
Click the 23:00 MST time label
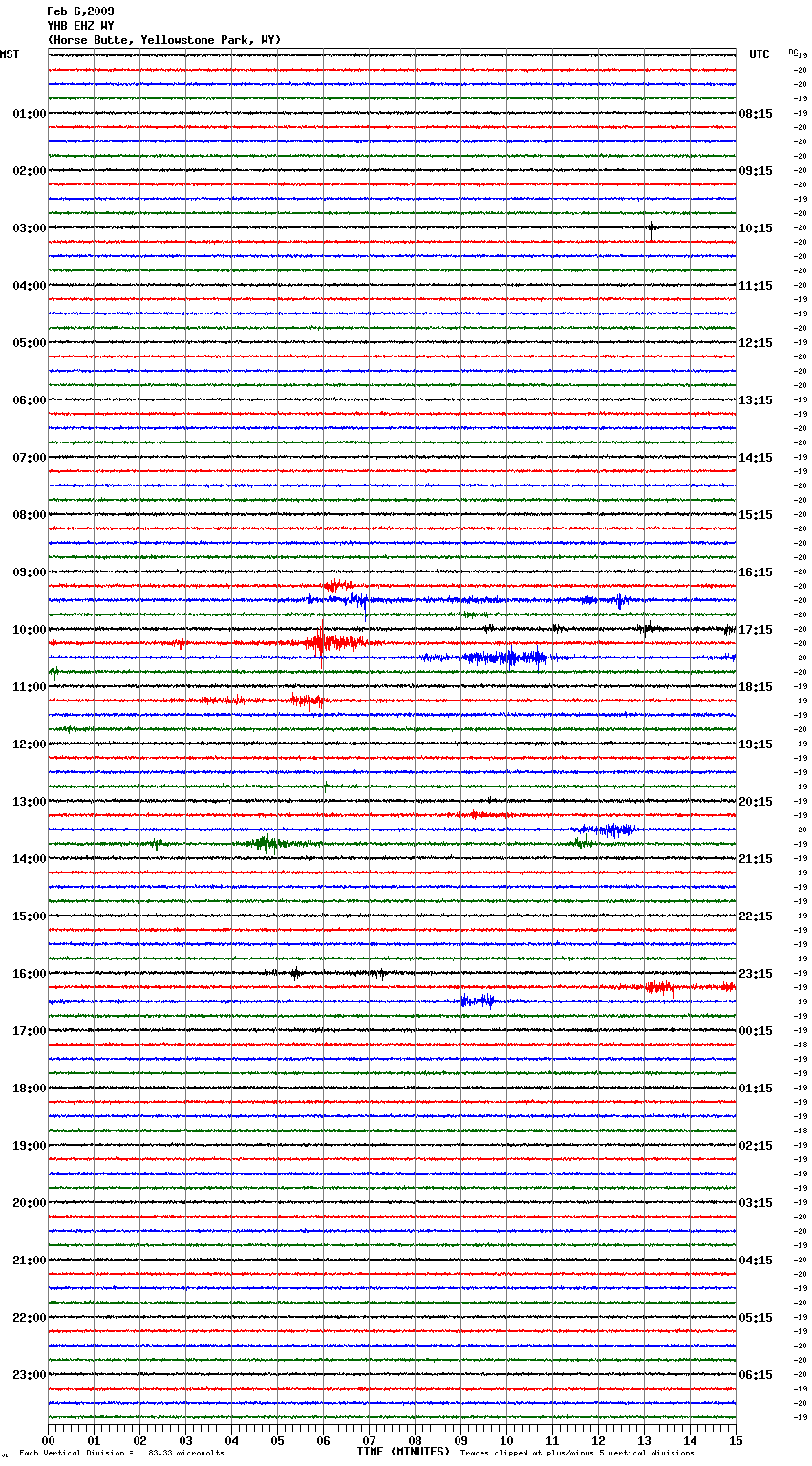tap(30, 1375)
